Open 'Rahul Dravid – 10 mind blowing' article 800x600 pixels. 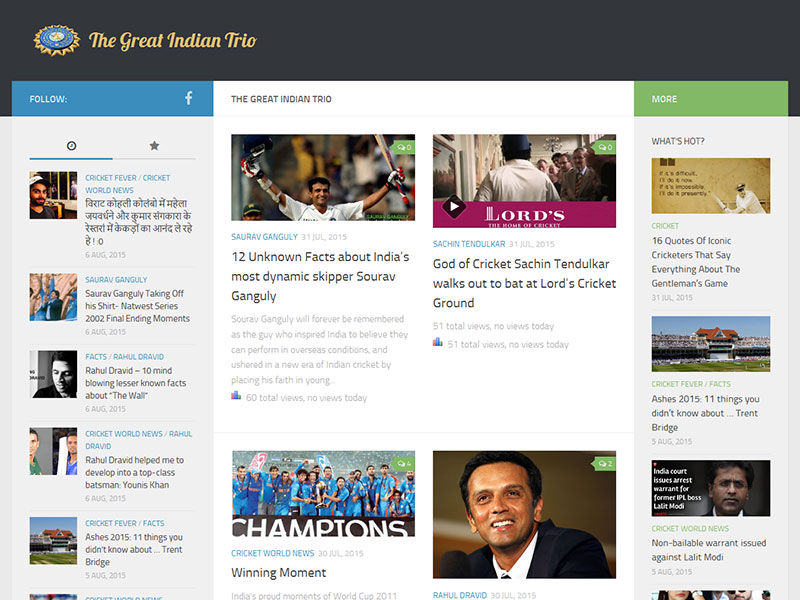click(x=136, y=383)
